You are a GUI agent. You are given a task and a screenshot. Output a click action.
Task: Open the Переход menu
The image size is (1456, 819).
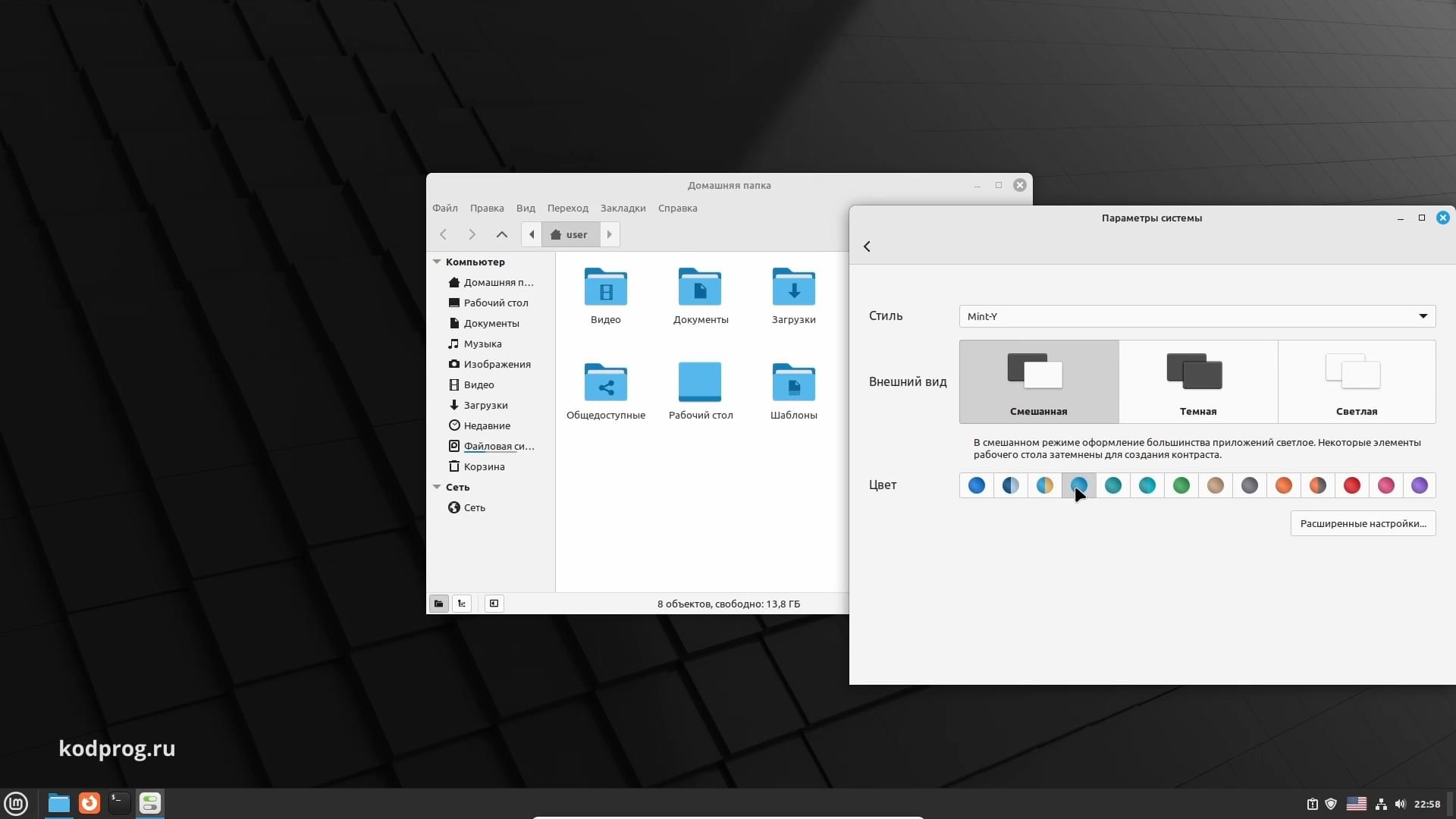point(568,208)
